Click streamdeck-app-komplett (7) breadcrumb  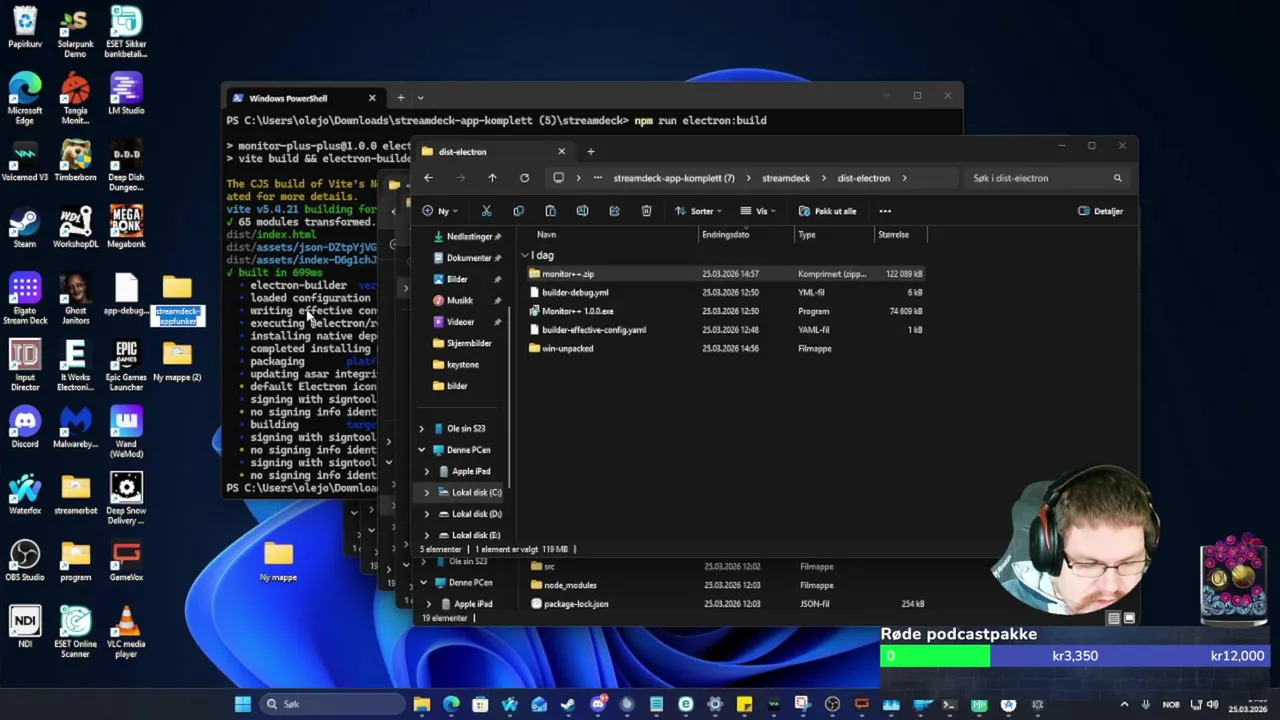[x=674, y=178]
